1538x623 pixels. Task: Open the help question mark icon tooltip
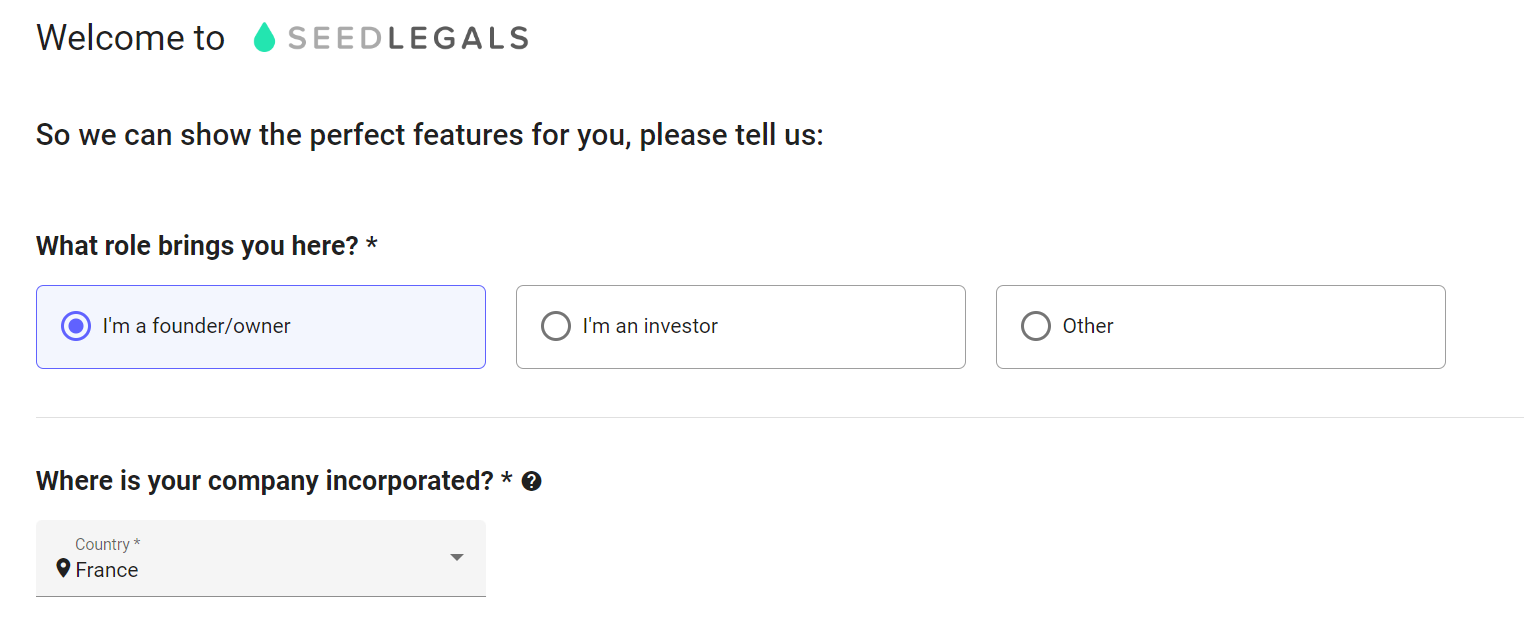tap(532, 482)
